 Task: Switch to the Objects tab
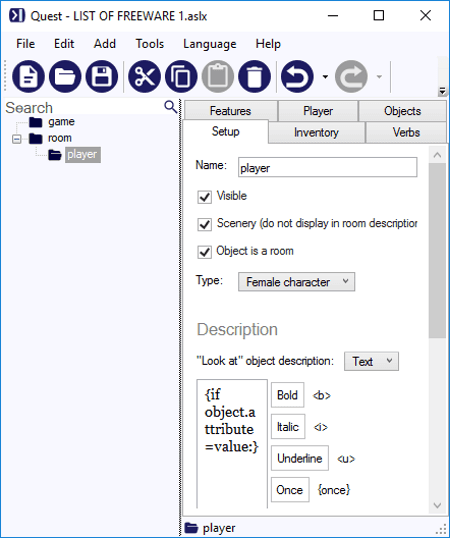coord(402,111)
